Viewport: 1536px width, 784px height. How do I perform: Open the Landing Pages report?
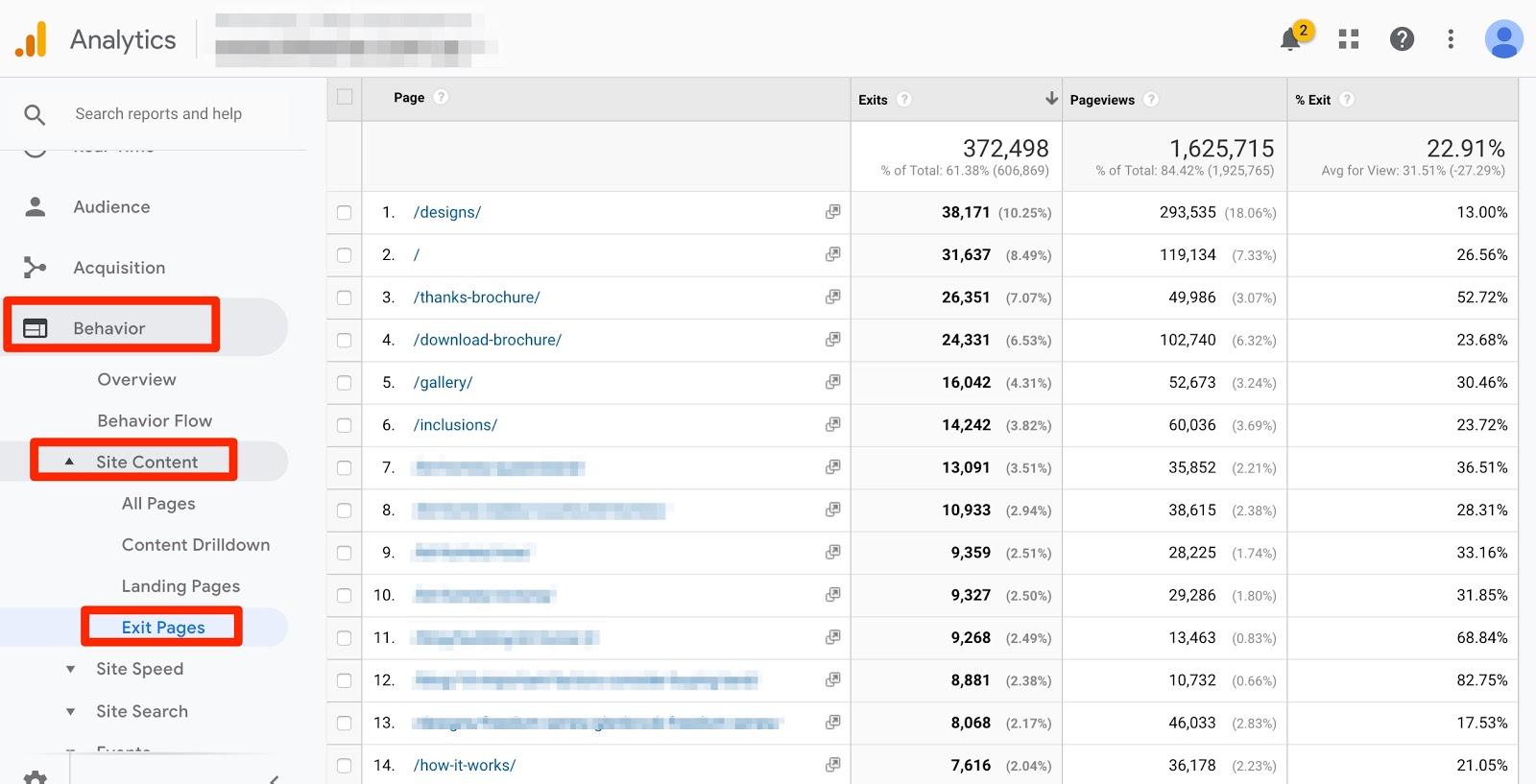[x=180, y=585]
